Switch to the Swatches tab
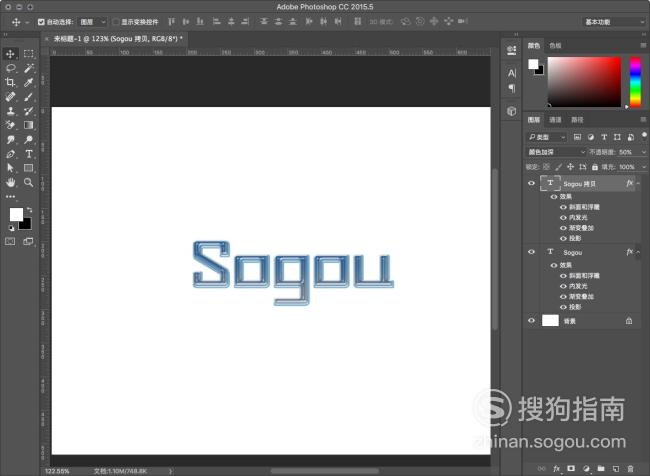This screenshot has width=650, height=476. click(555, 46)
